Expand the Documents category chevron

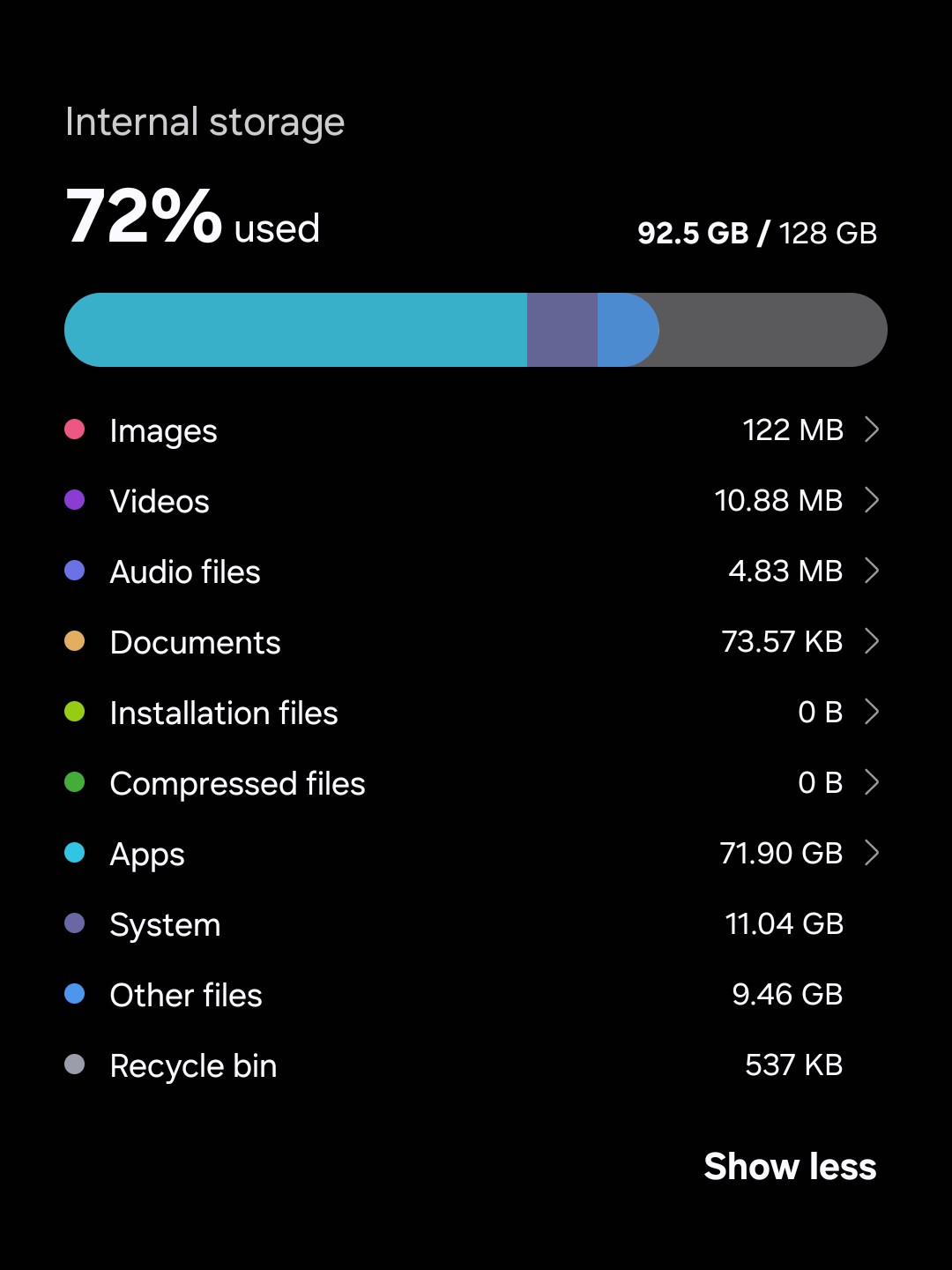[873, 641]
